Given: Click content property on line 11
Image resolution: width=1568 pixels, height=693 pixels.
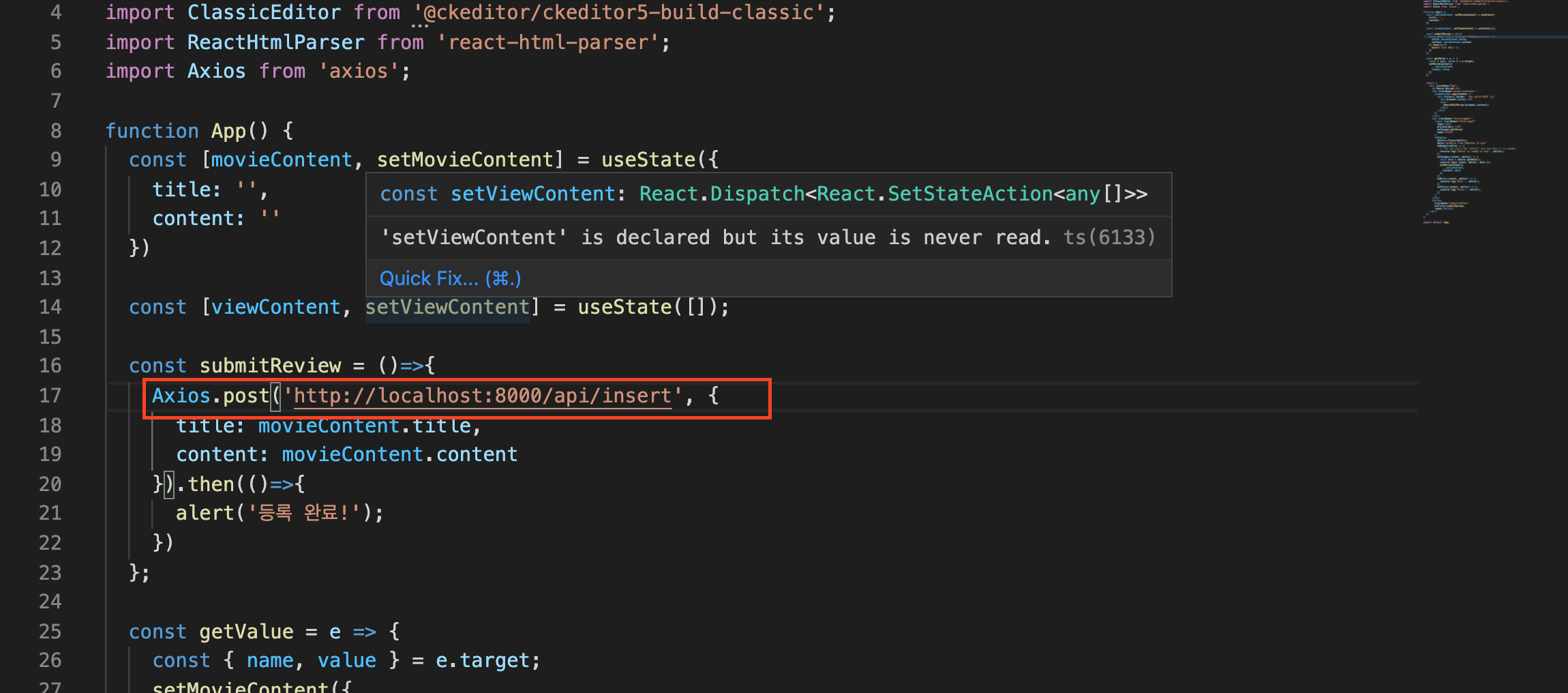Looking at the screenshot, I should (x=193, y=218).
